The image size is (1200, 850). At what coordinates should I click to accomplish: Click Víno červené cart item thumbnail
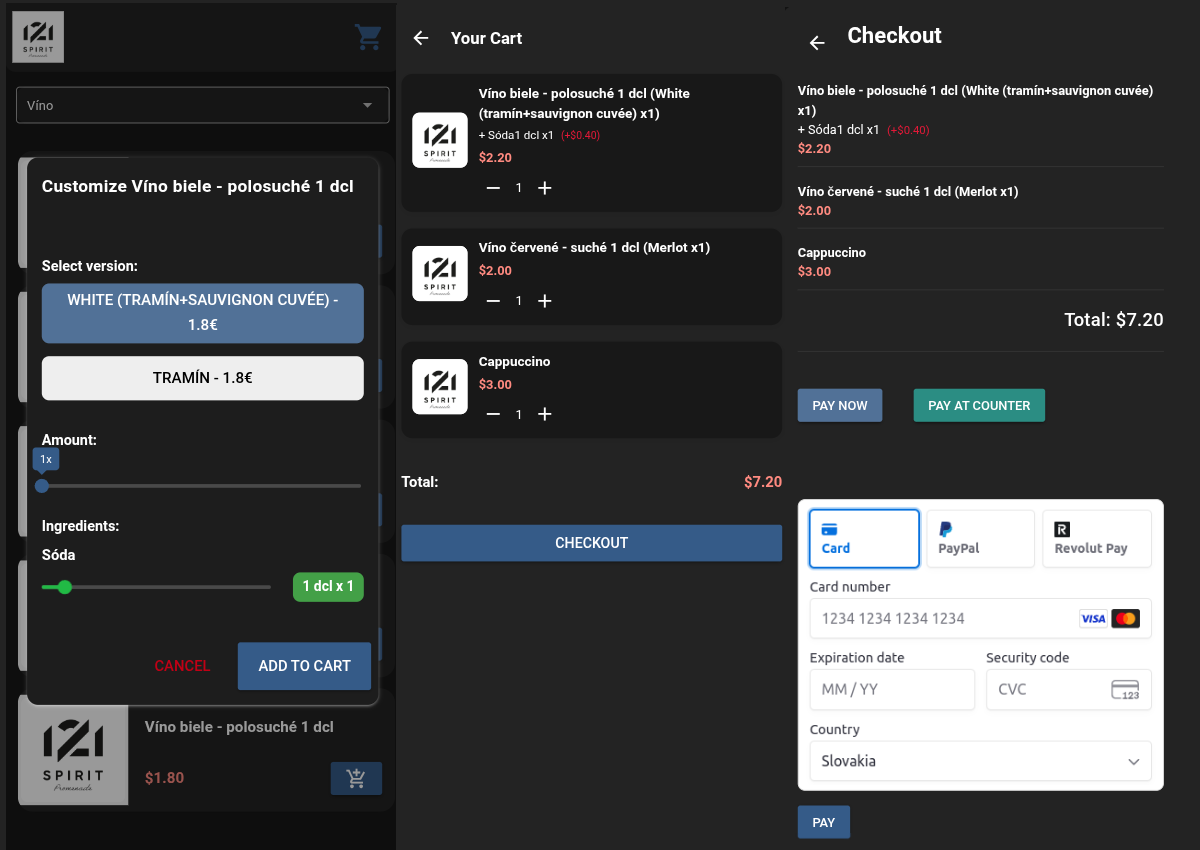click(x=440, y=274)
